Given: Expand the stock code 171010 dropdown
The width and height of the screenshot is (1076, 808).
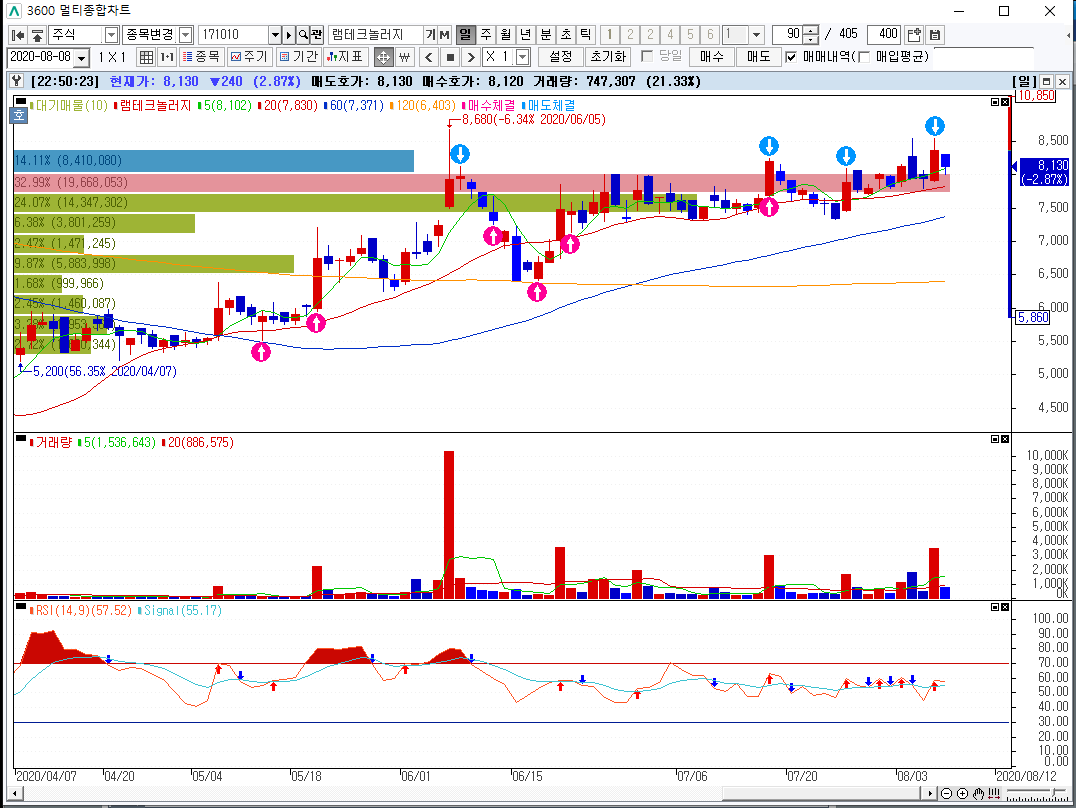Looking at the screenshot, I should [x=275, y=34].
